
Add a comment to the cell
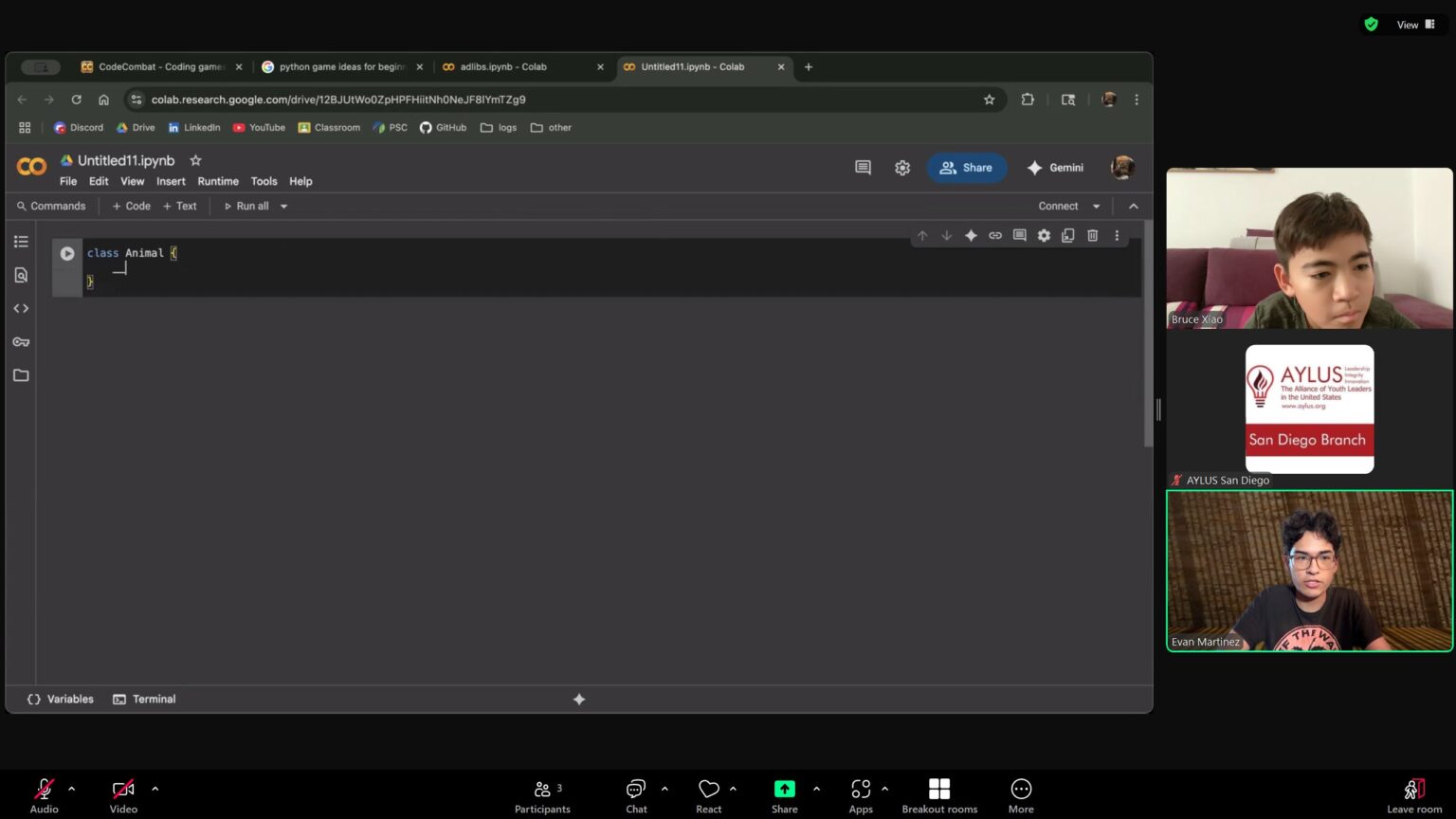1019,235
